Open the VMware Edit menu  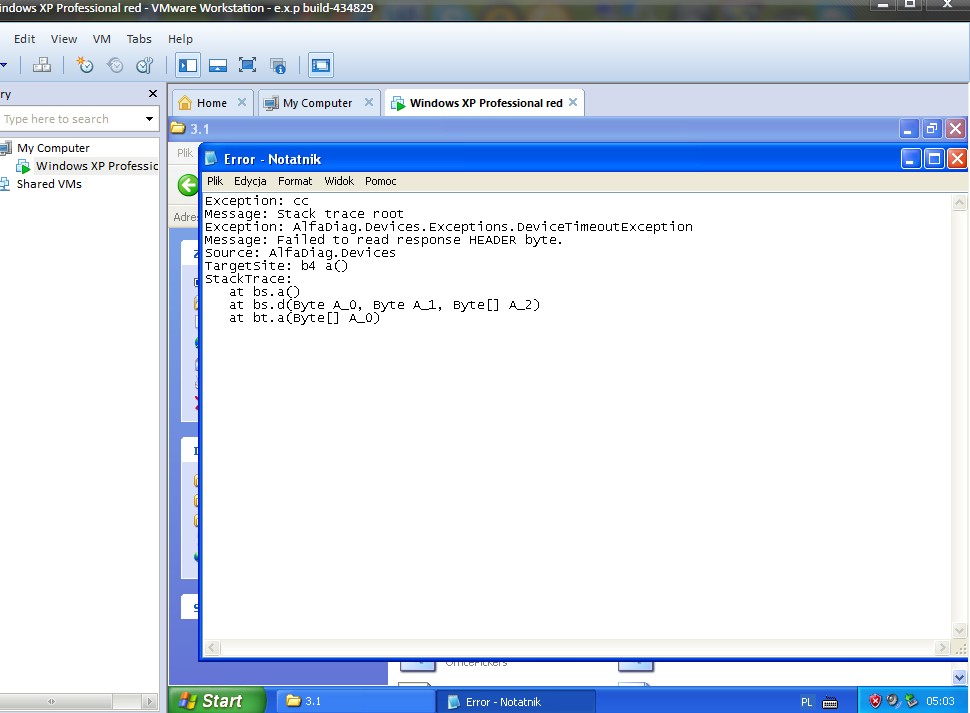point(25,39)
